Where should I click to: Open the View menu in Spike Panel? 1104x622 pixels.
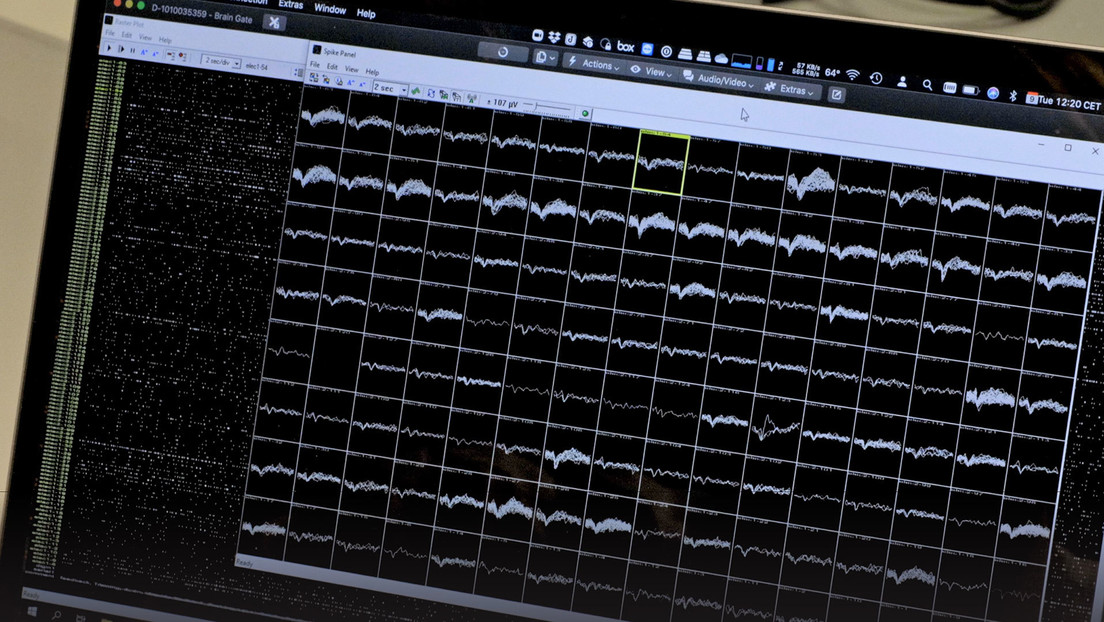pos(352,70)
